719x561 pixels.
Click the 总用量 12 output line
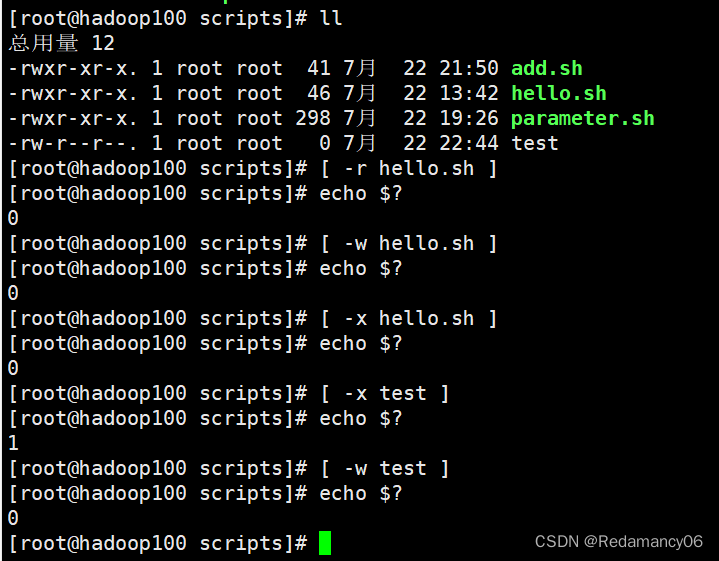(x=61, y=43)
